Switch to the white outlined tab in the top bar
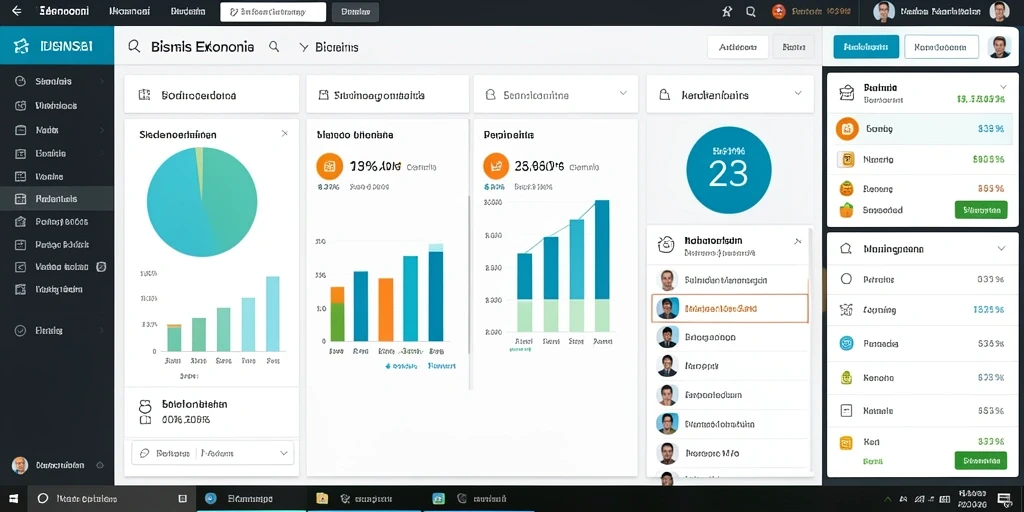Screen dimensions: 1024x512 pyautogui.click(x=273, y=12)
